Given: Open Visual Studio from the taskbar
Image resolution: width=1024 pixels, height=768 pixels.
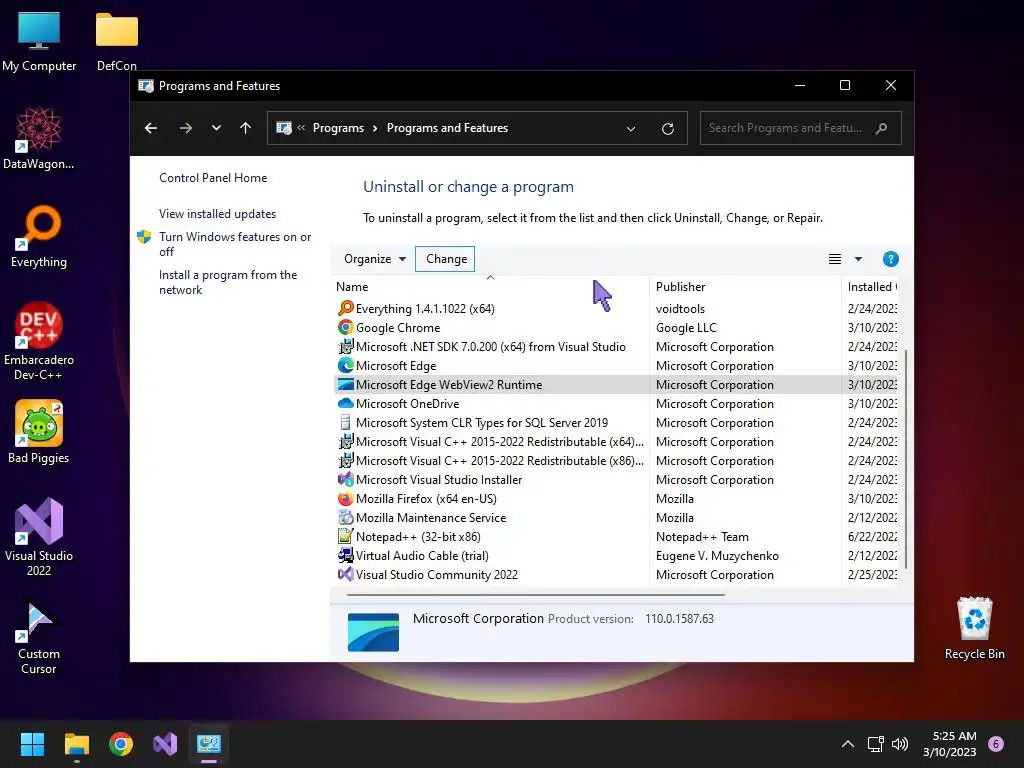Looking at the screenshot, I should click(x=165, y=744).
